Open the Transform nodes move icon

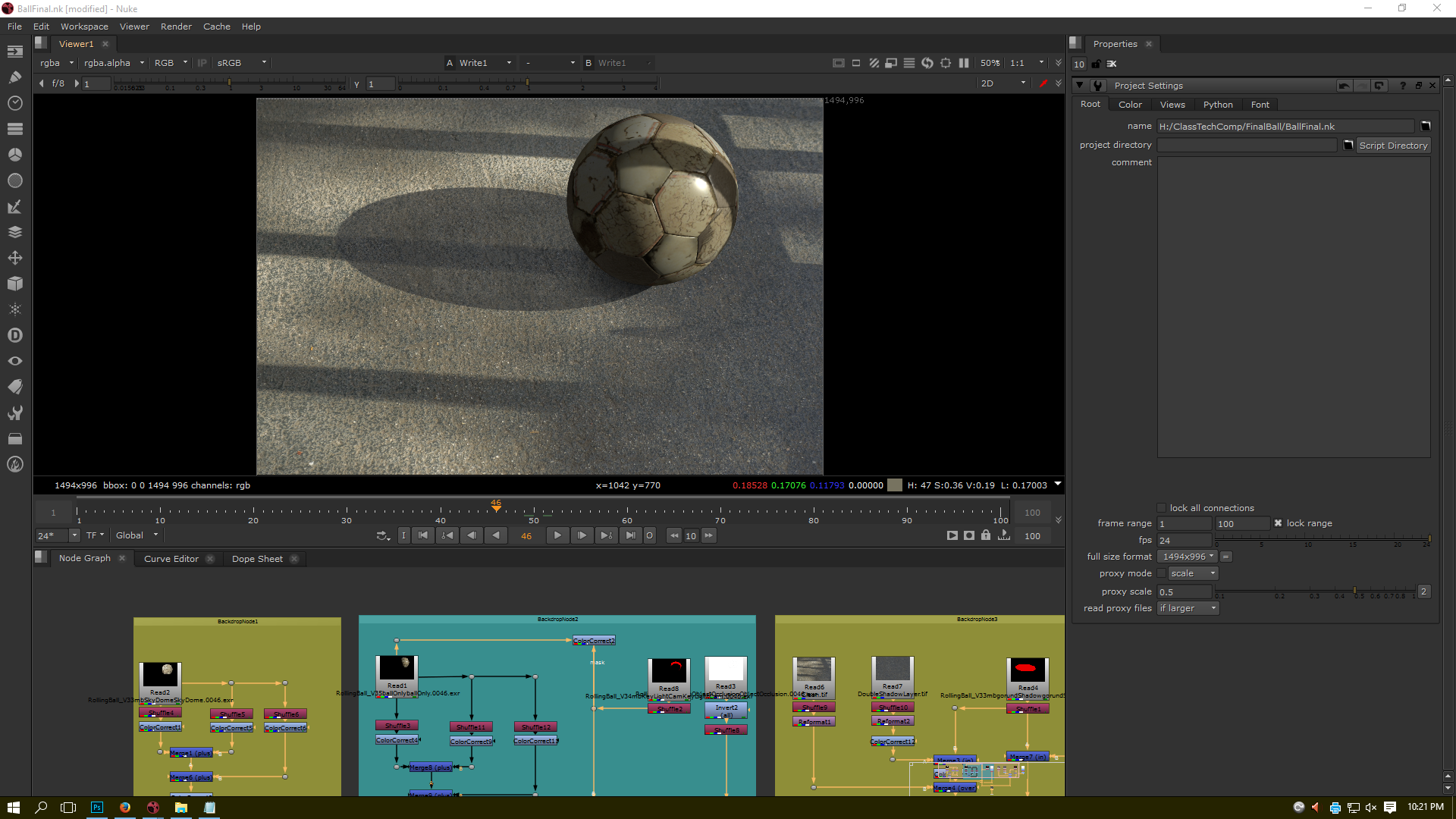(14, 258)
